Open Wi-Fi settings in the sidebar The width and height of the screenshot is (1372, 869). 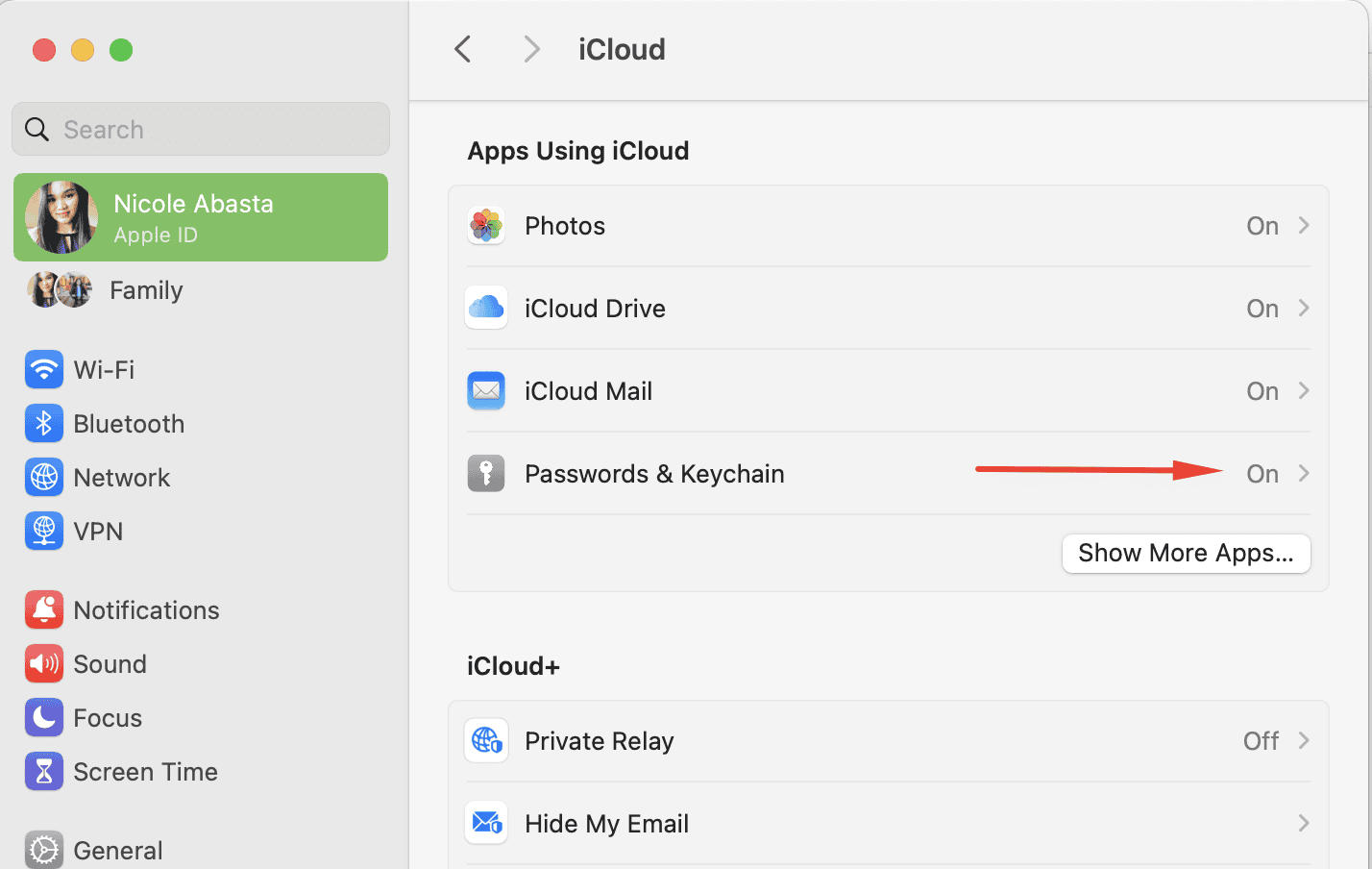(x=103, y=370)
